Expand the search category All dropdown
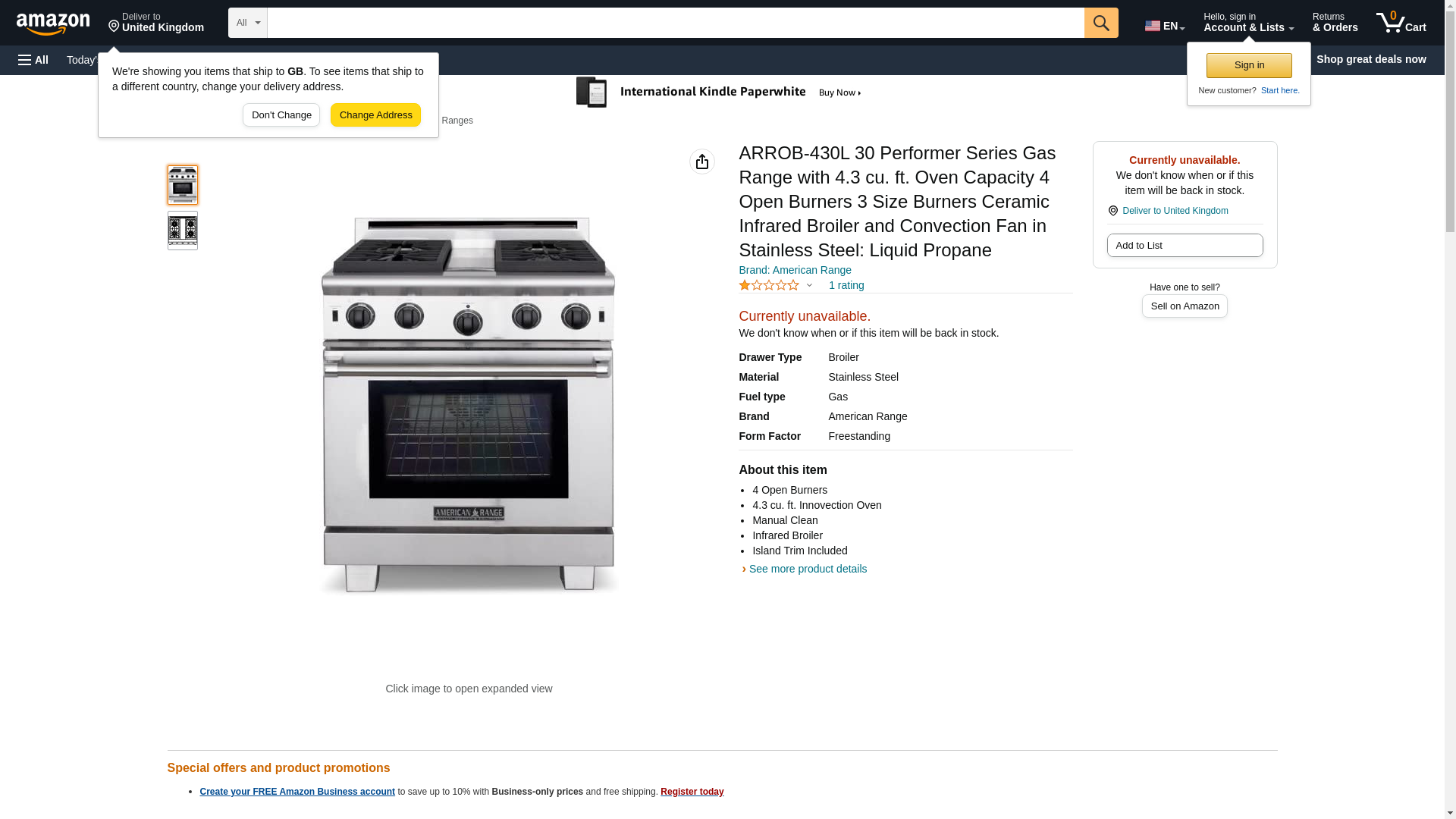Viewport: 1456px width, 819px height. pos(248,23)
